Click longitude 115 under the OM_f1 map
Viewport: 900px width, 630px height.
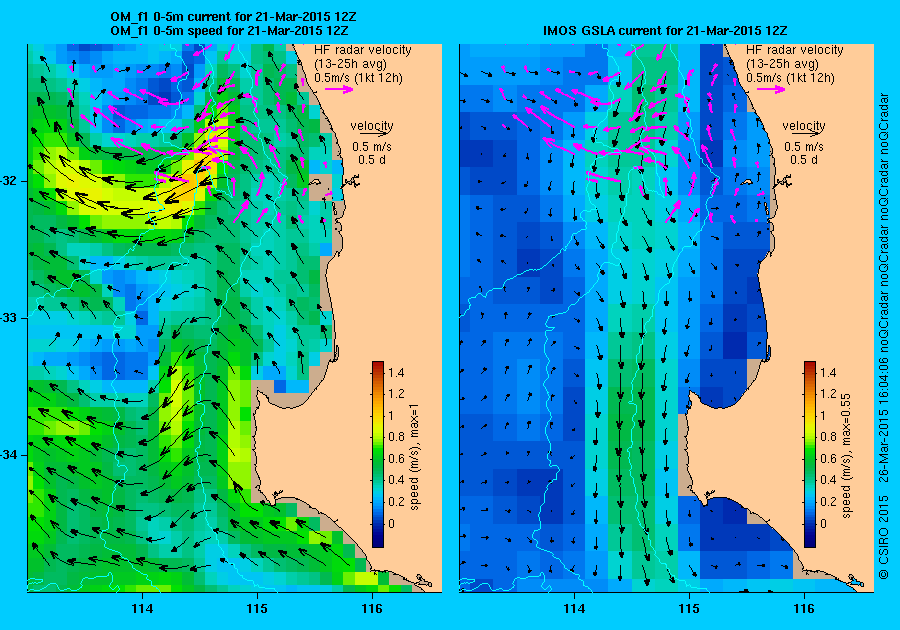257,609
